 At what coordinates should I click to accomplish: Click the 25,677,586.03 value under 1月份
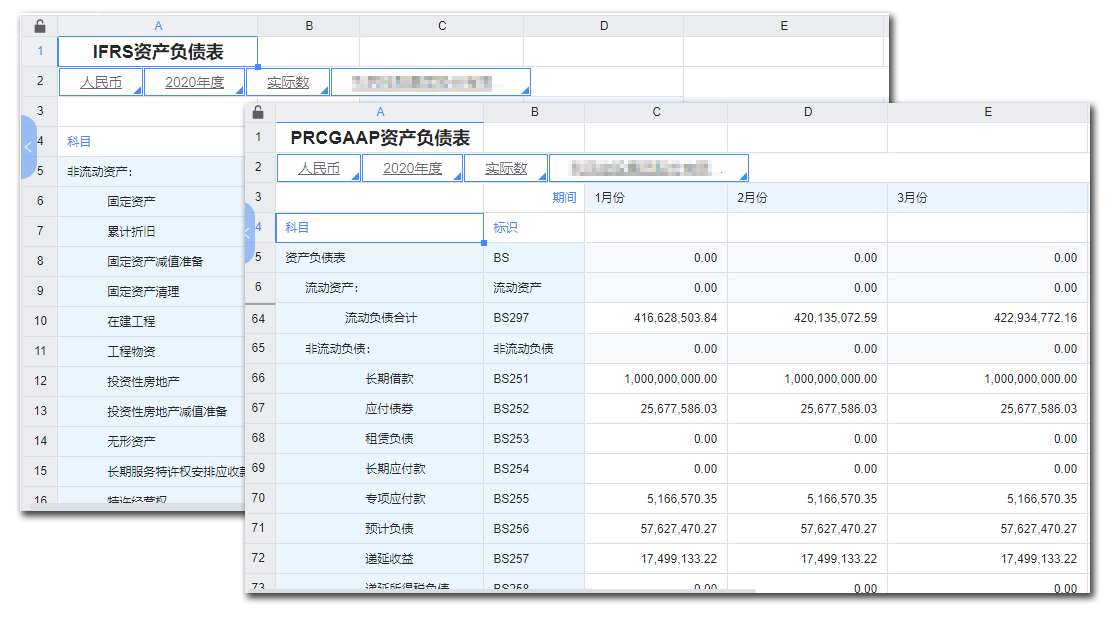656,409
